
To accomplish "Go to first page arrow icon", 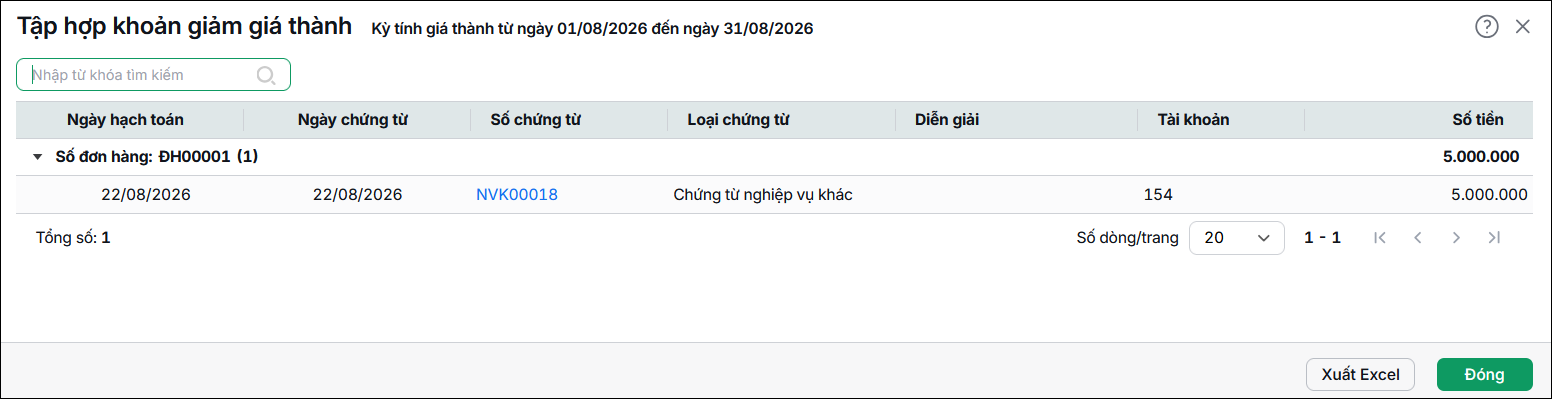I will click(x=1380, y=238).
